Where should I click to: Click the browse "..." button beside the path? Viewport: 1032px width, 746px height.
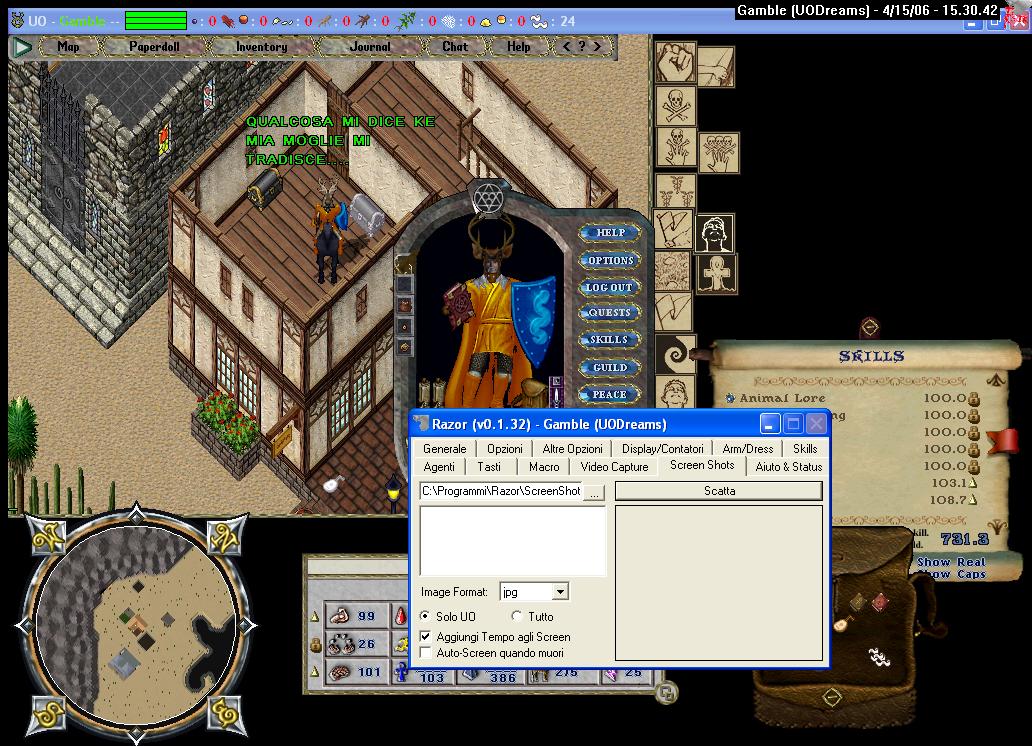594,493
